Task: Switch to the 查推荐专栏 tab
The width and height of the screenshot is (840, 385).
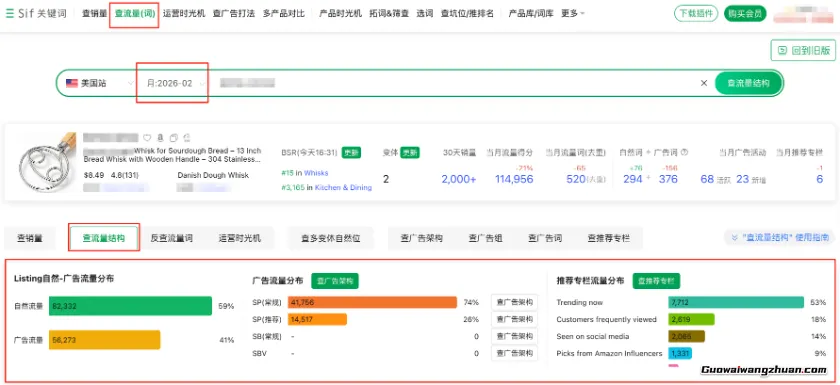Action: 608,238
